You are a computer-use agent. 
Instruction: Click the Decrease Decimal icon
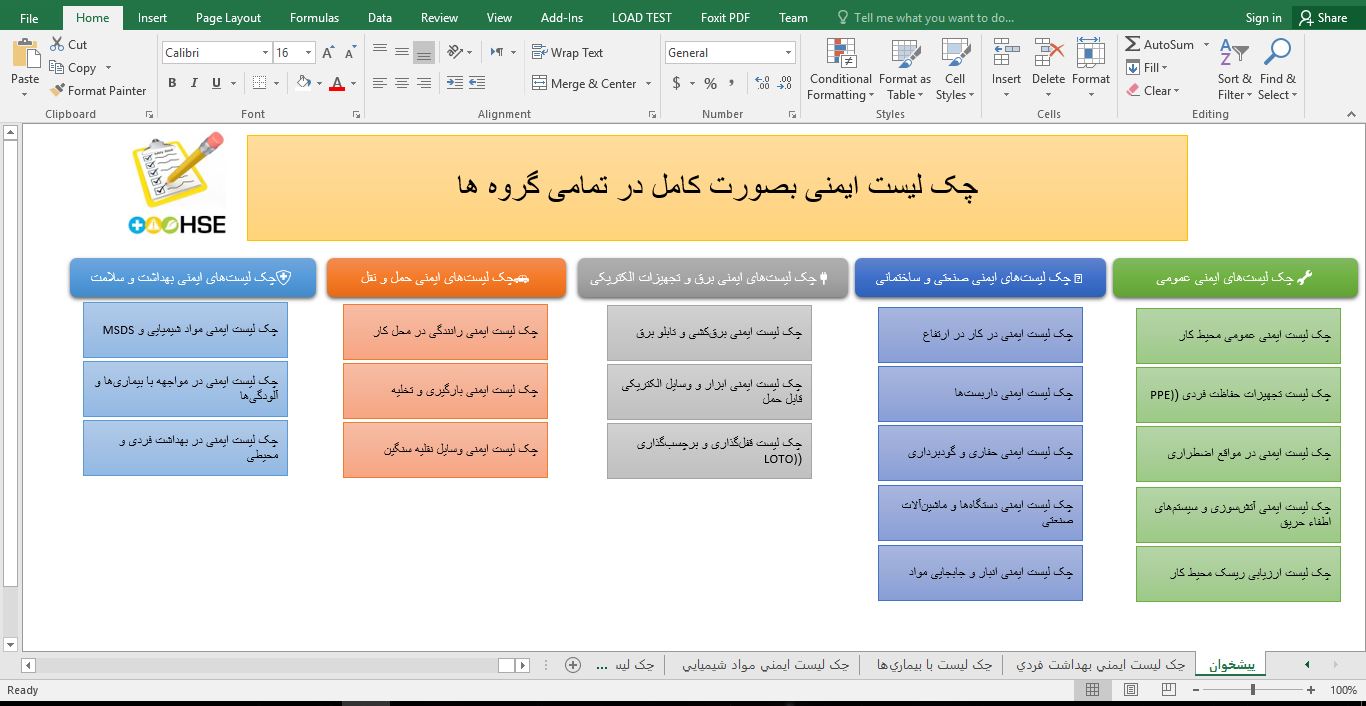pyautogui.click(x=785, y=83)
